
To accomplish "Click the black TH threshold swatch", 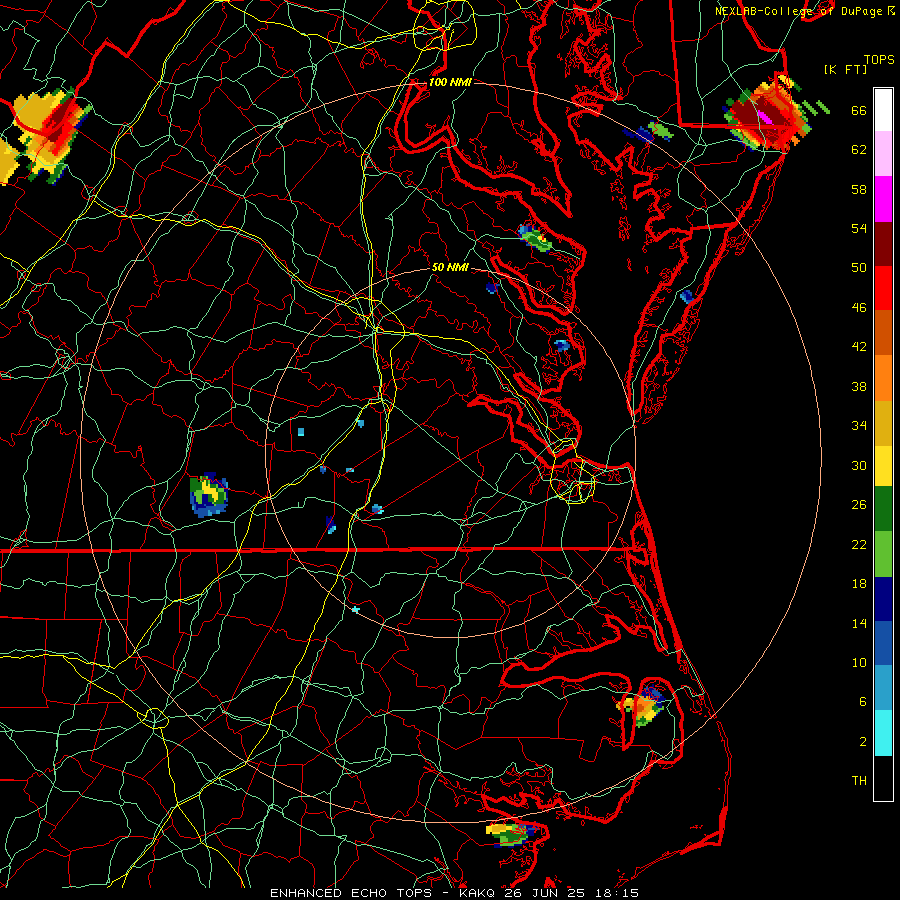I will (883, 778).
